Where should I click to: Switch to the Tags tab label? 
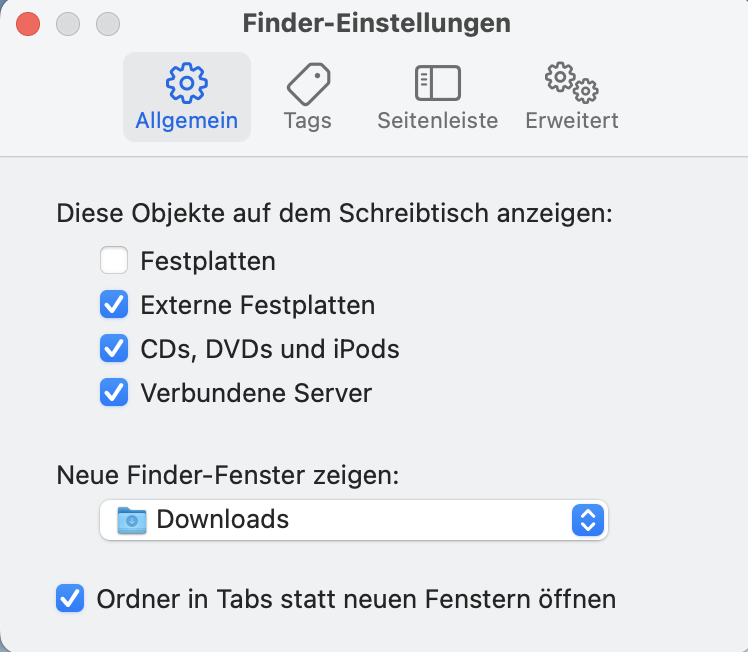point(307,121)
